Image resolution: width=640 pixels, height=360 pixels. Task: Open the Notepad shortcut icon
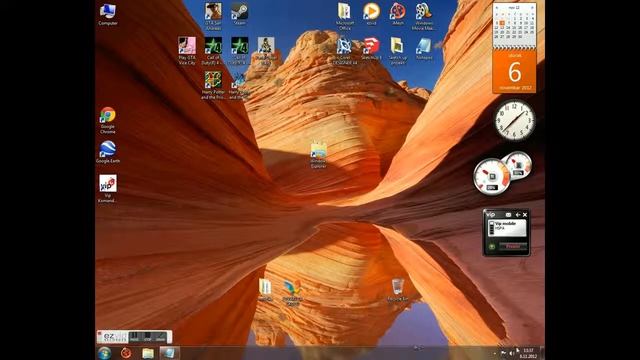pos(424,49)
